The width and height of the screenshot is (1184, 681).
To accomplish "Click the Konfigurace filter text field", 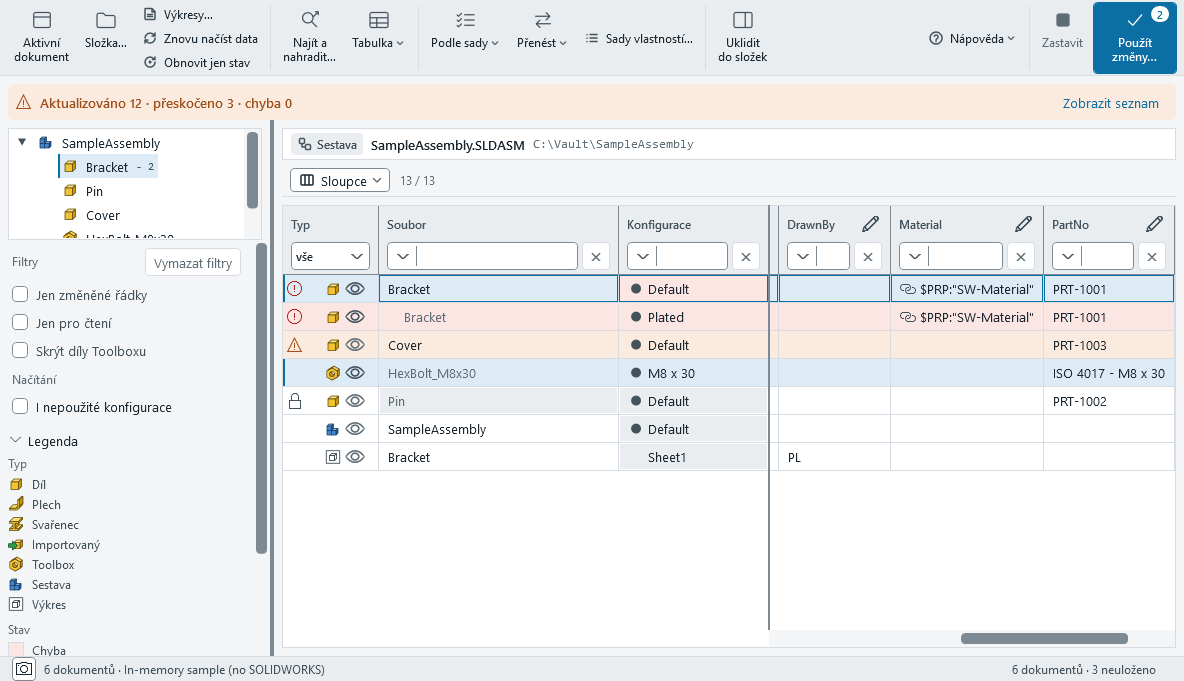I will [x=677, y=257].
